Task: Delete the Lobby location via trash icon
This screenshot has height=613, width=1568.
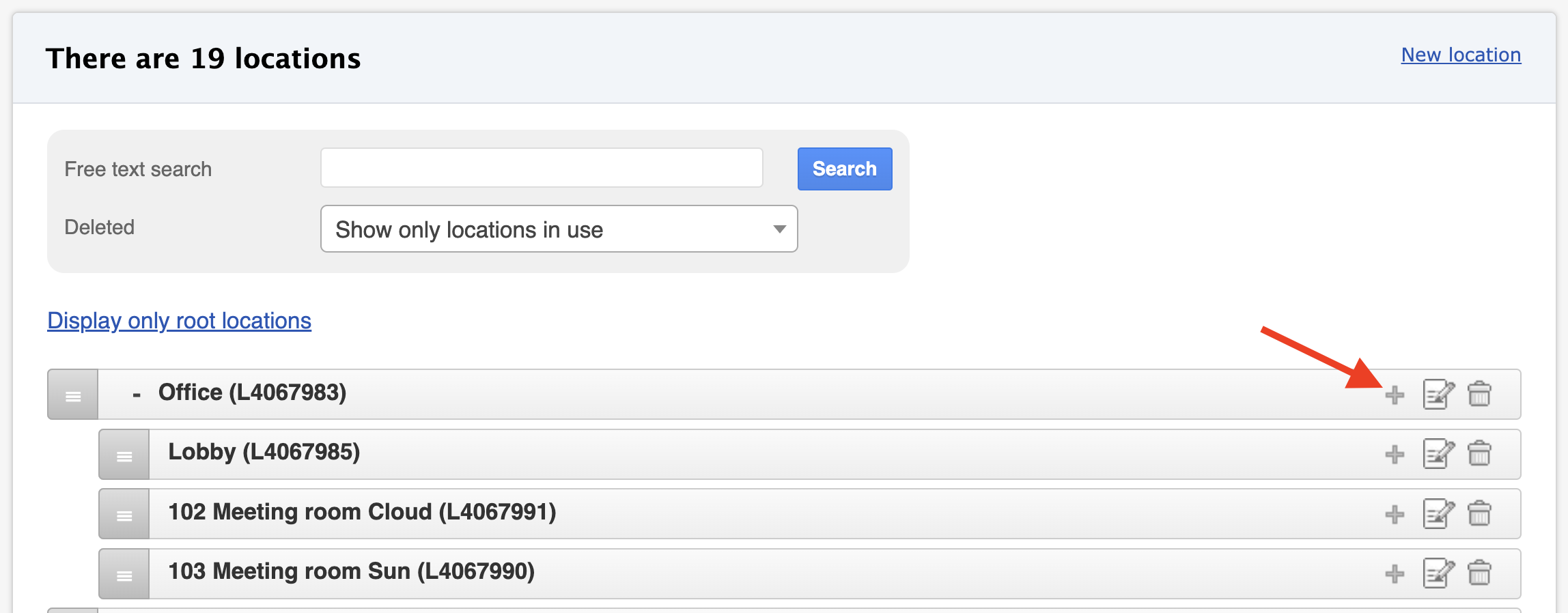Action: (x=1479, y=453)
